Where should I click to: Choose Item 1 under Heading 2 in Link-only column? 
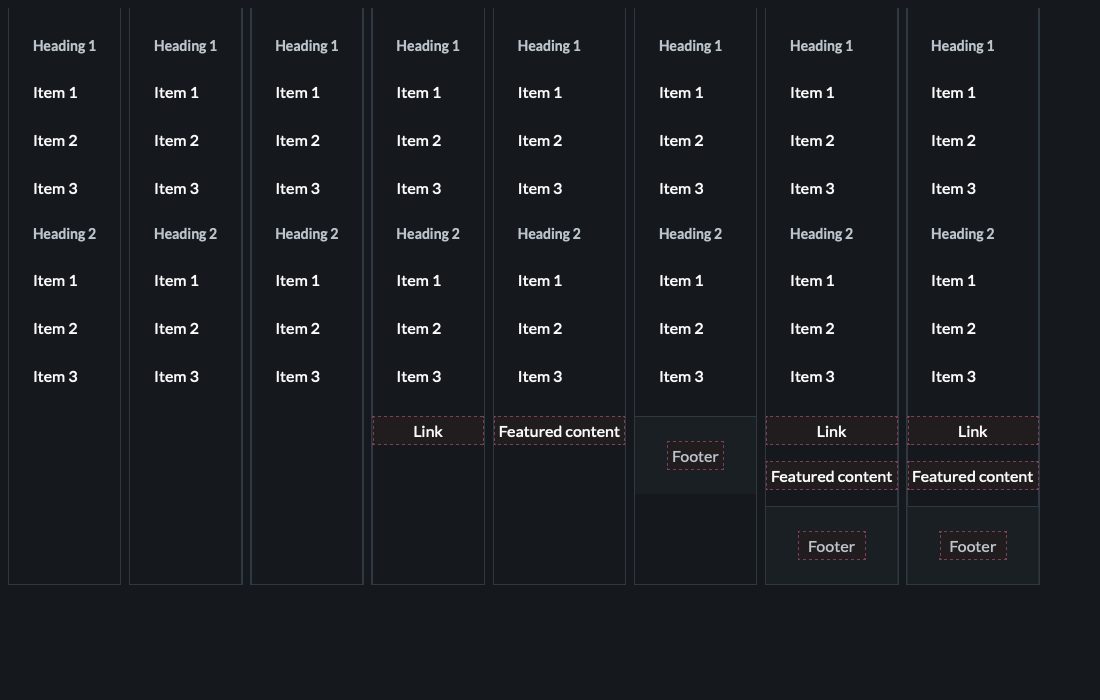pos(418,280)
